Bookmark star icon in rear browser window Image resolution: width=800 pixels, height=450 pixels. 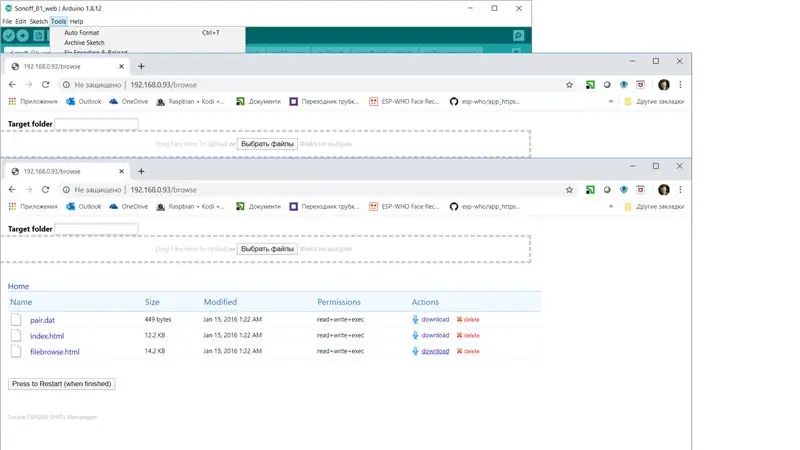(x=569, y=85)
